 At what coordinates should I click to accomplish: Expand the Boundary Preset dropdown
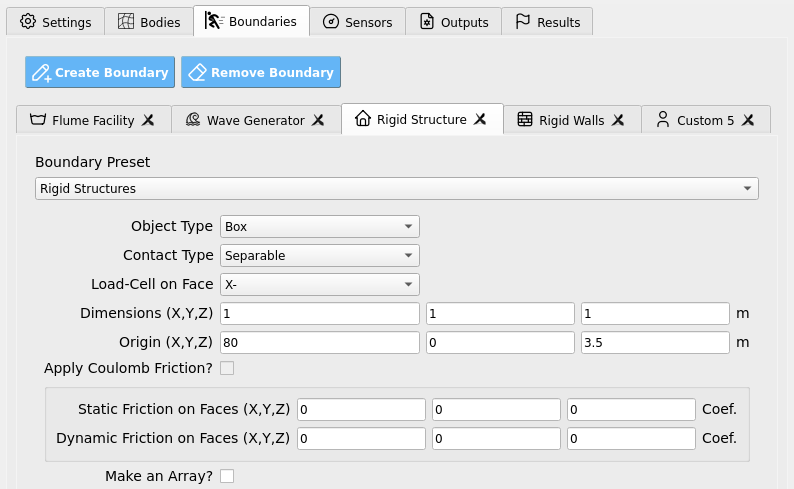tap(396, 188)
